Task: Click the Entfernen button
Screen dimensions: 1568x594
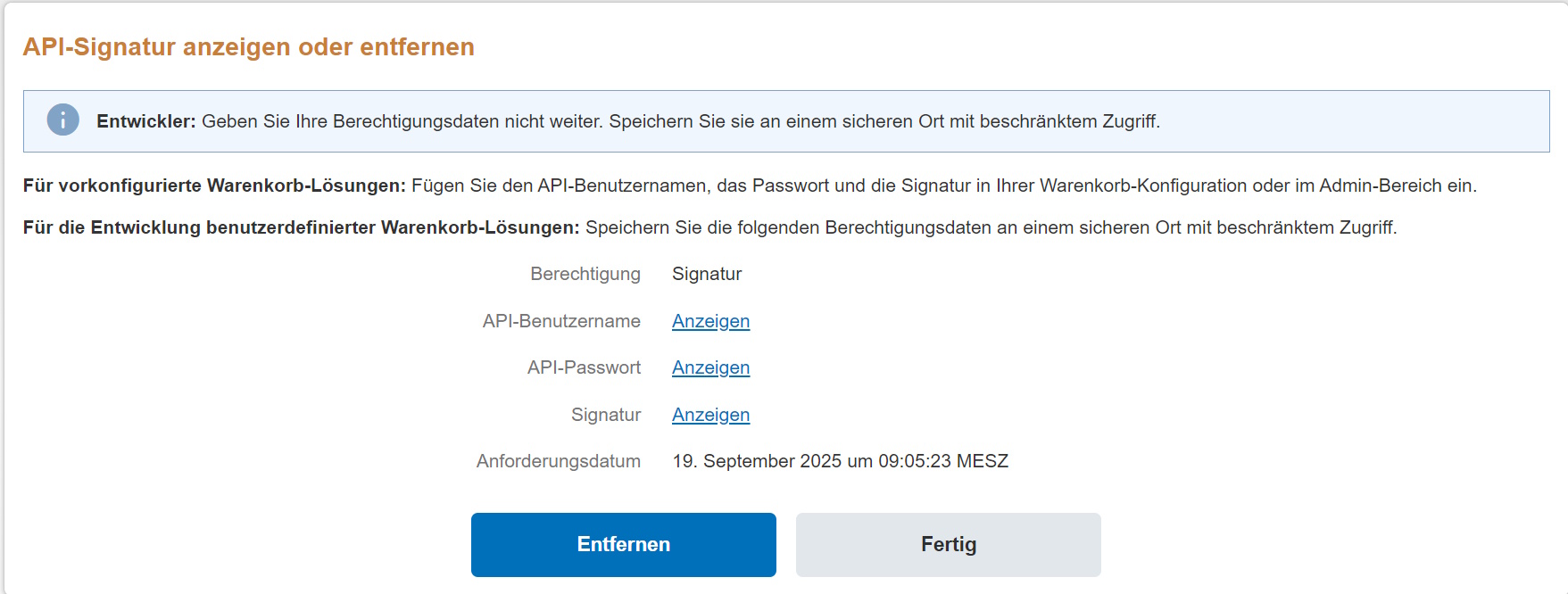Action: [622, 544]
